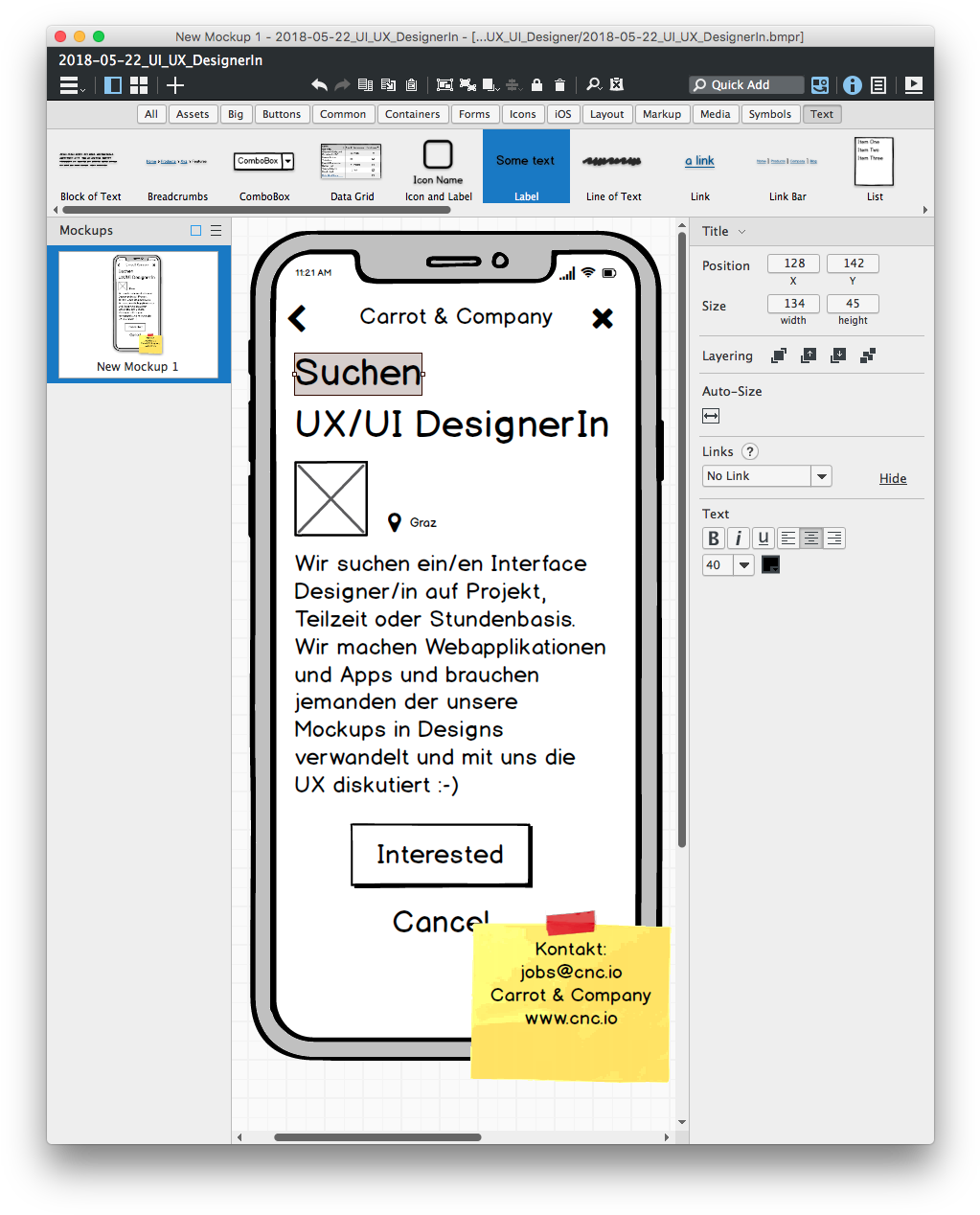Viewport: 980px width, 1215px height.
Task: Align text left
Action: (788, 539)
